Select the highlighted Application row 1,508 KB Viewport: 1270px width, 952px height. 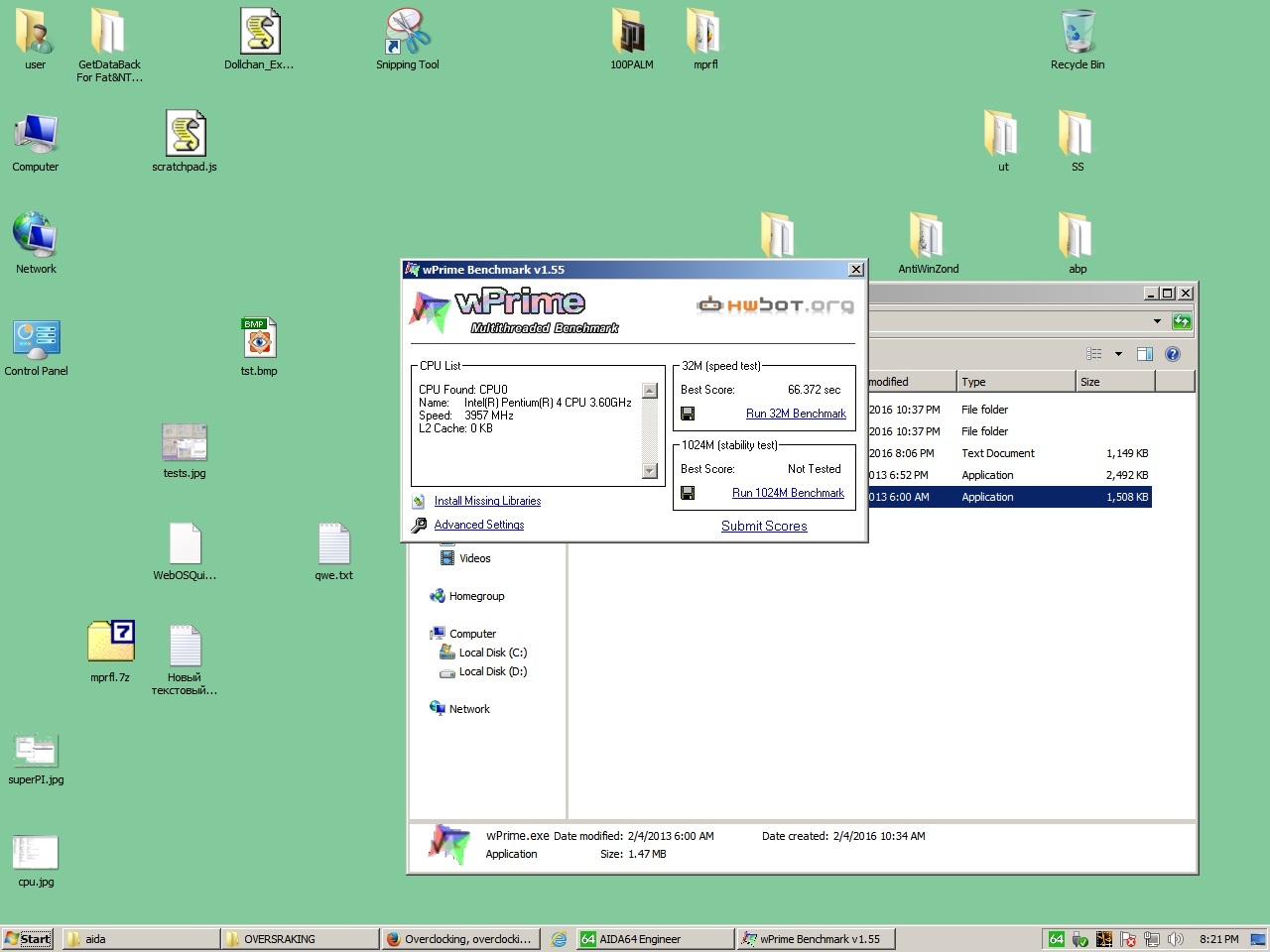coord(1010,497)
